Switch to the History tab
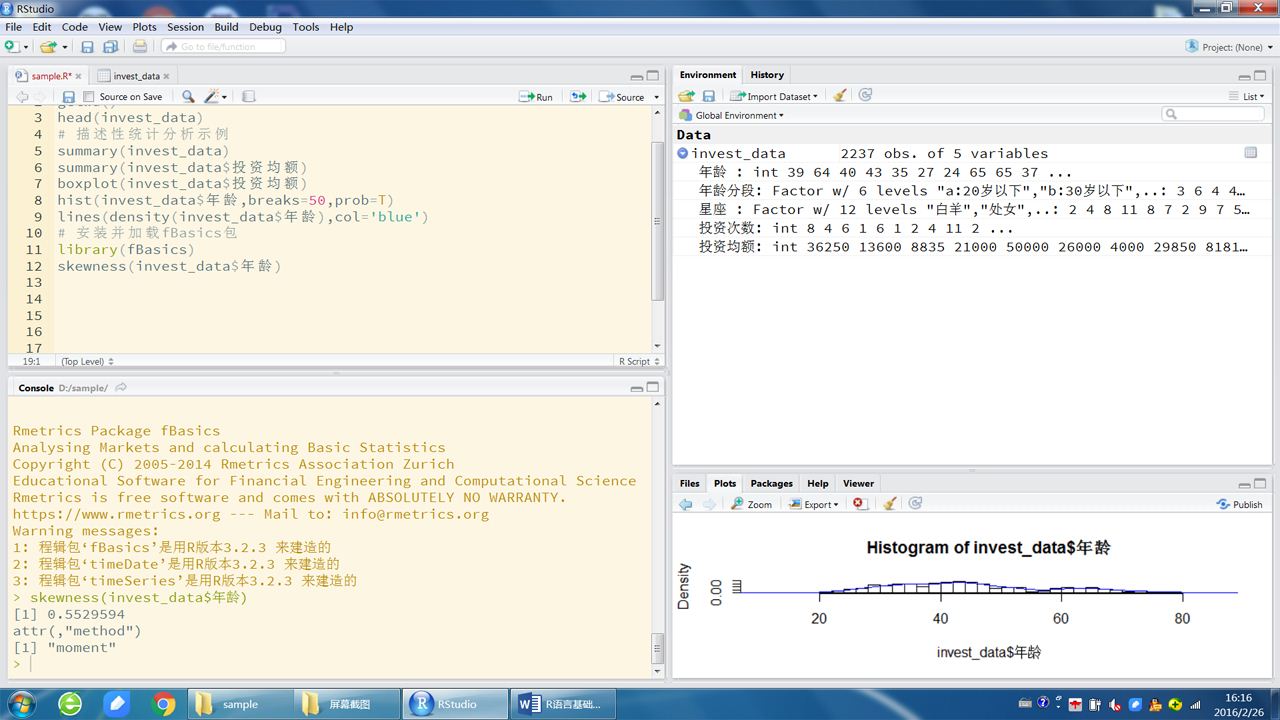 [x=767, y=75]
